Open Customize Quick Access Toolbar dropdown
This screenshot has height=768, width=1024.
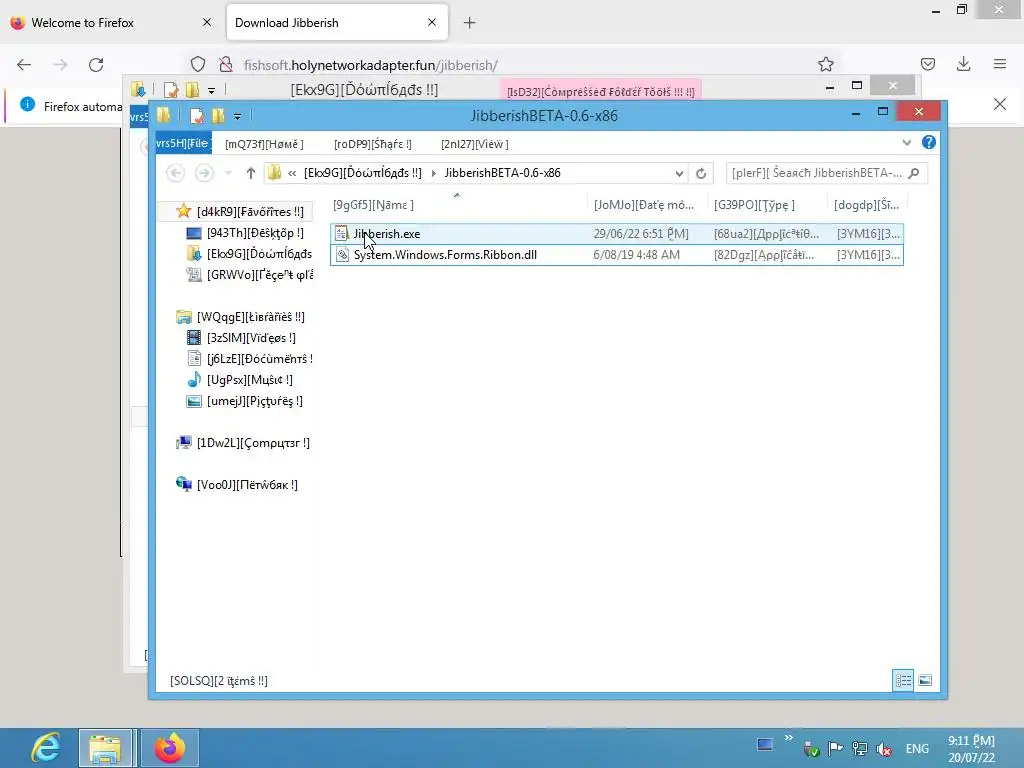coord(238,117)
